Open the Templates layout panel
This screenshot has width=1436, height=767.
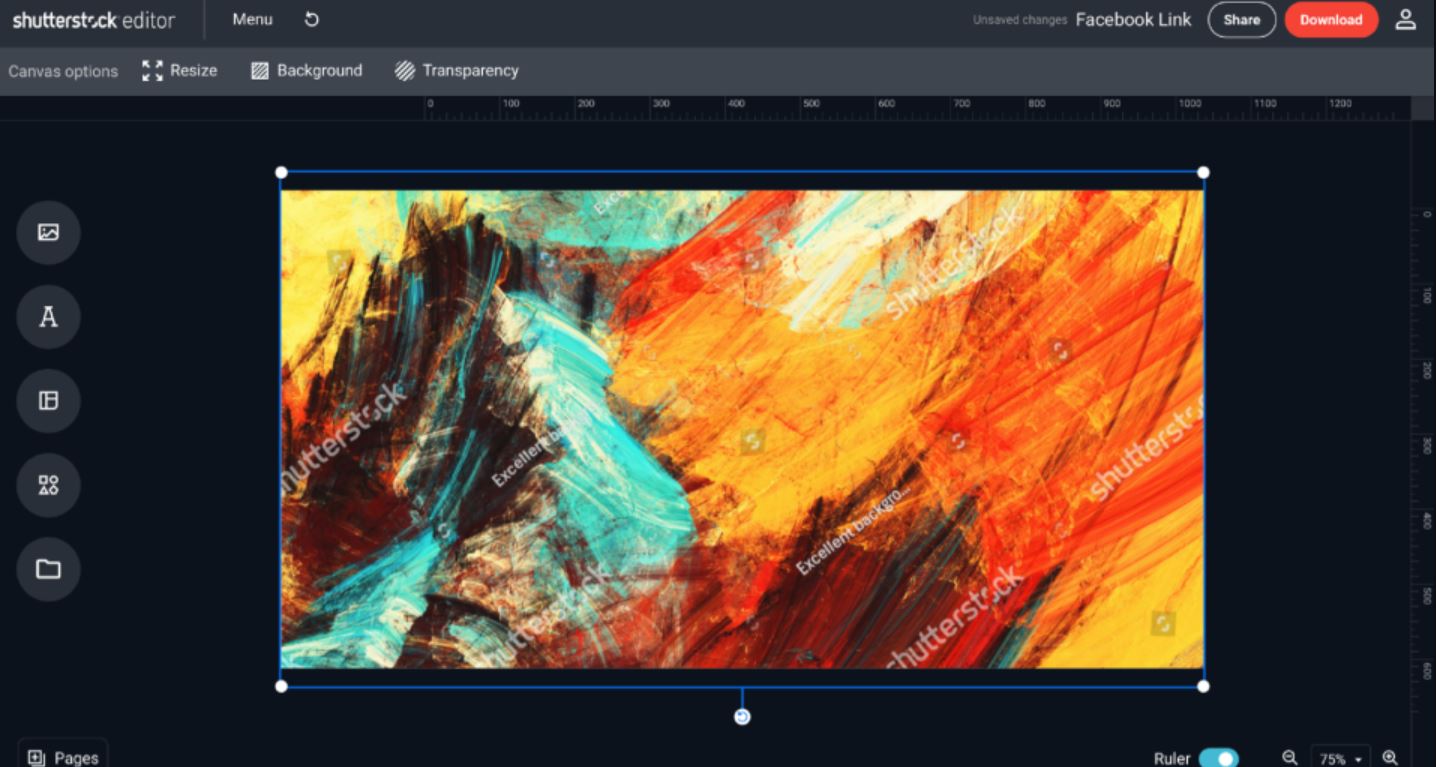pyautogui.click(x=48, y=401)
